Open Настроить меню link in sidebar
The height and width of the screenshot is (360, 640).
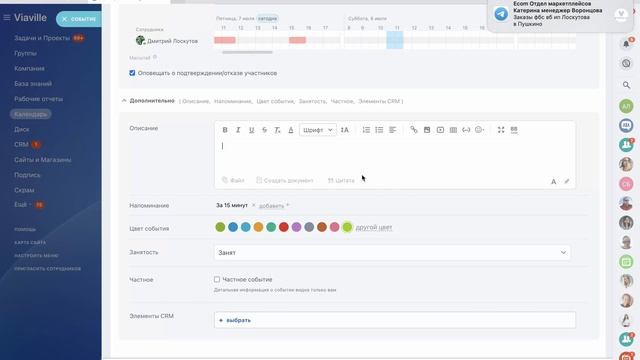36,256
